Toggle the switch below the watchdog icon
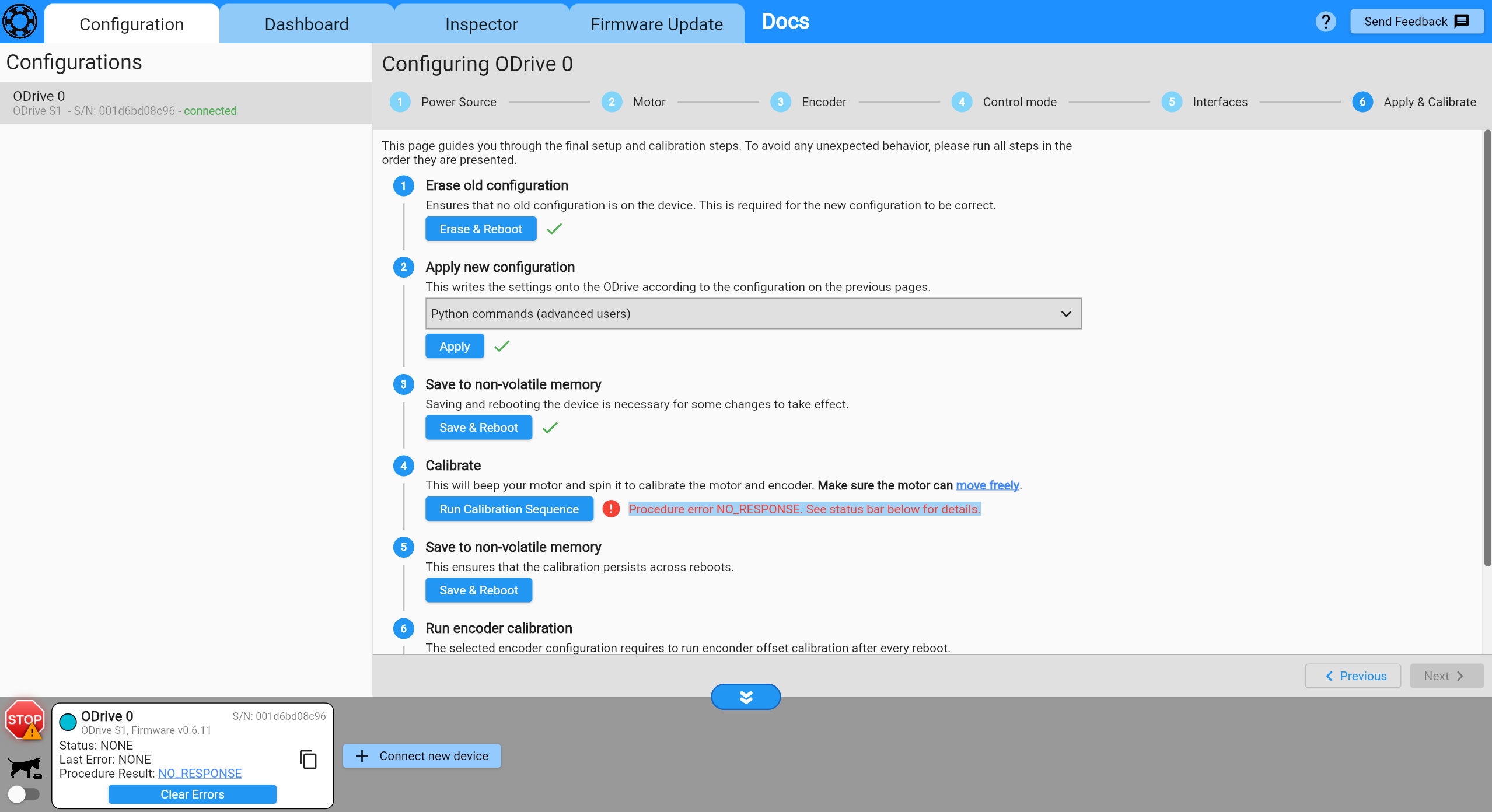The image size is (1492, 812). (x=23, y=794)
